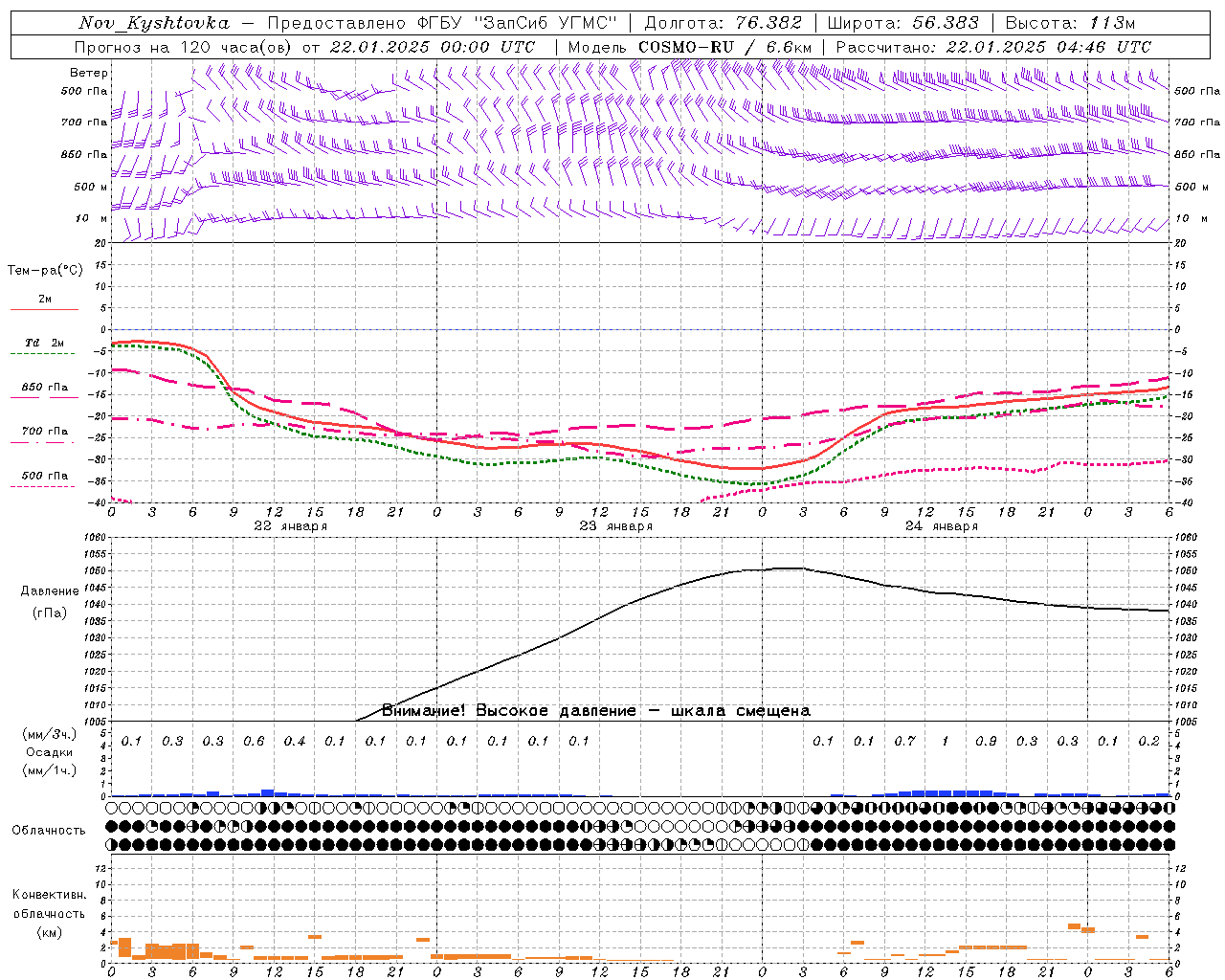Click the Ветер panel label
The image size is (1225, 980).
89,73
